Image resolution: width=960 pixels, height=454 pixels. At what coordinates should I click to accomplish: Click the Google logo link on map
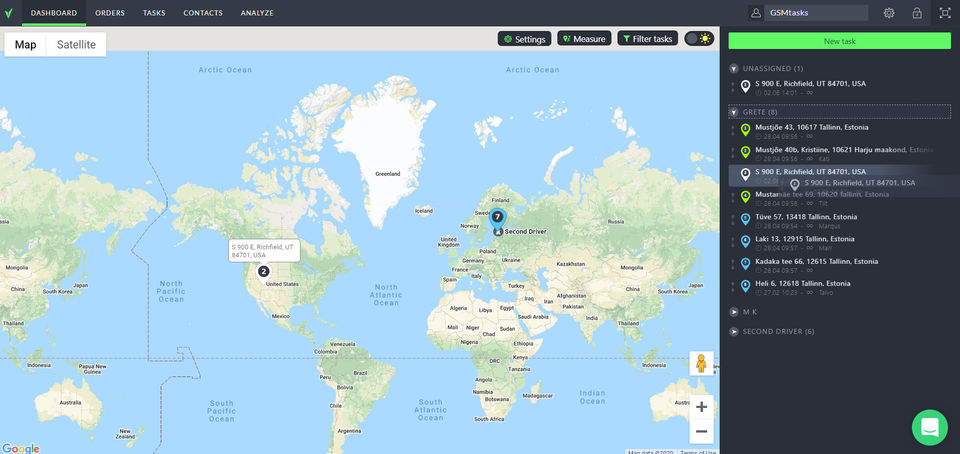[20, 448]
